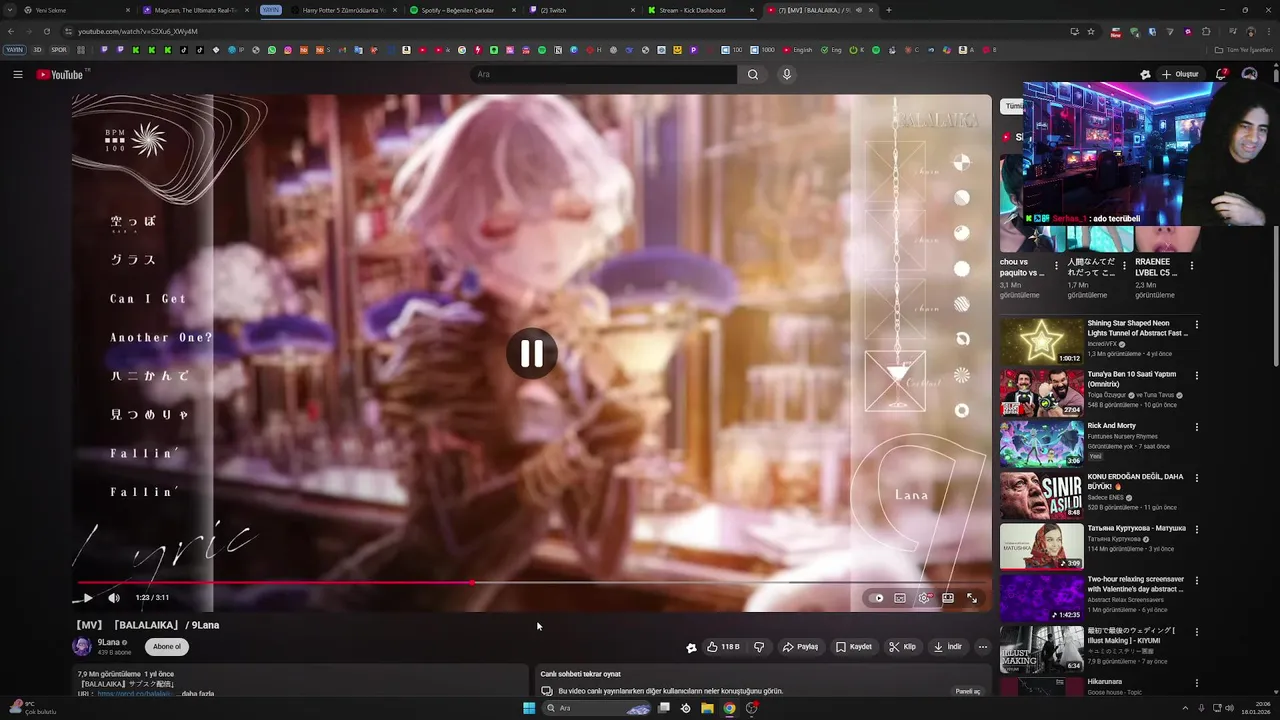This screenshot has width=1280, height=720.
Task: Share the video via Paylaş button
Action: coord(800,647)
